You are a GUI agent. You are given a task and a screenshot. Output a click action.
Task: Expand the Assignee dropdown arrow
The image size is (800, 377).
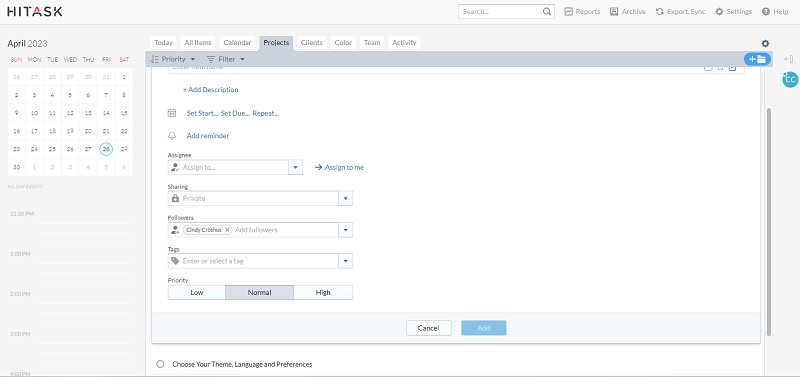pyautogui.click(x=295, y=167)
